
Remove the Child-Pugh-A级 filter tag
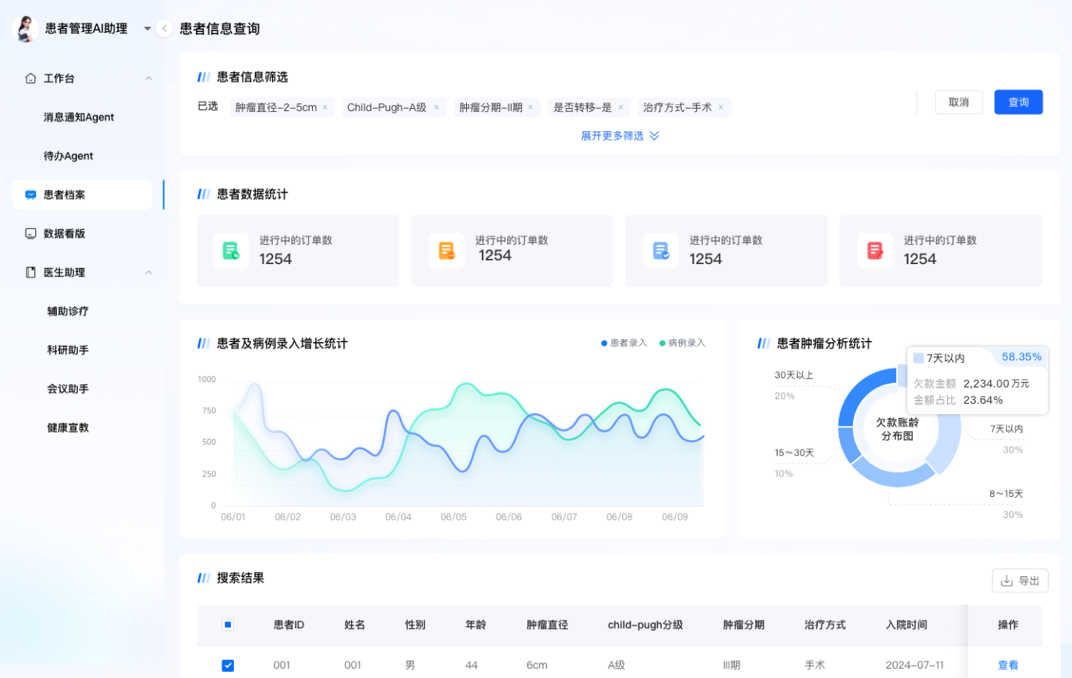coord(436,107)
